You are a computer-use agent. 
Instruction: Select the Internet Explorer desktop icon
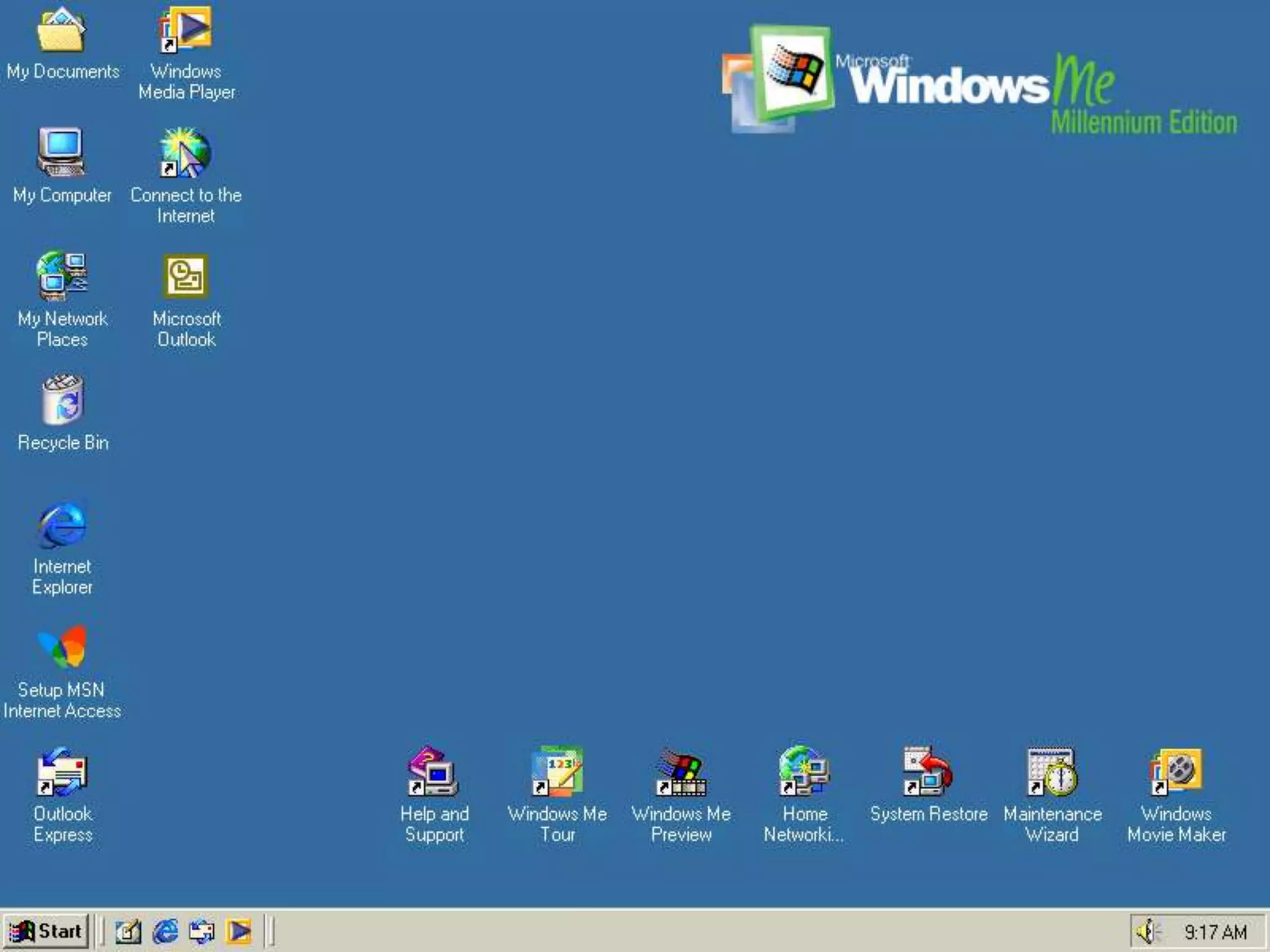62,524
